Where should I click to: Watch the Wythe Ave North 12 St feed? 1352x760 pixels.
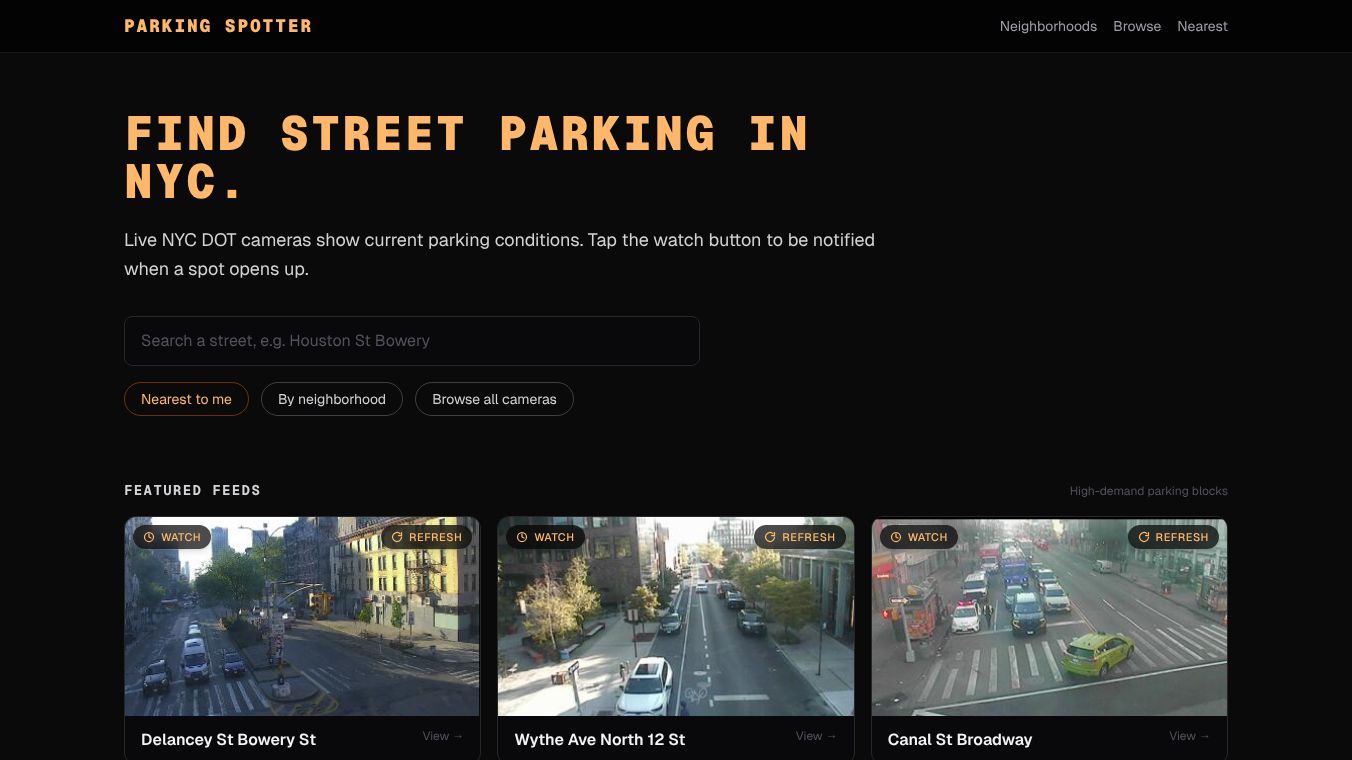coord(545,537)
